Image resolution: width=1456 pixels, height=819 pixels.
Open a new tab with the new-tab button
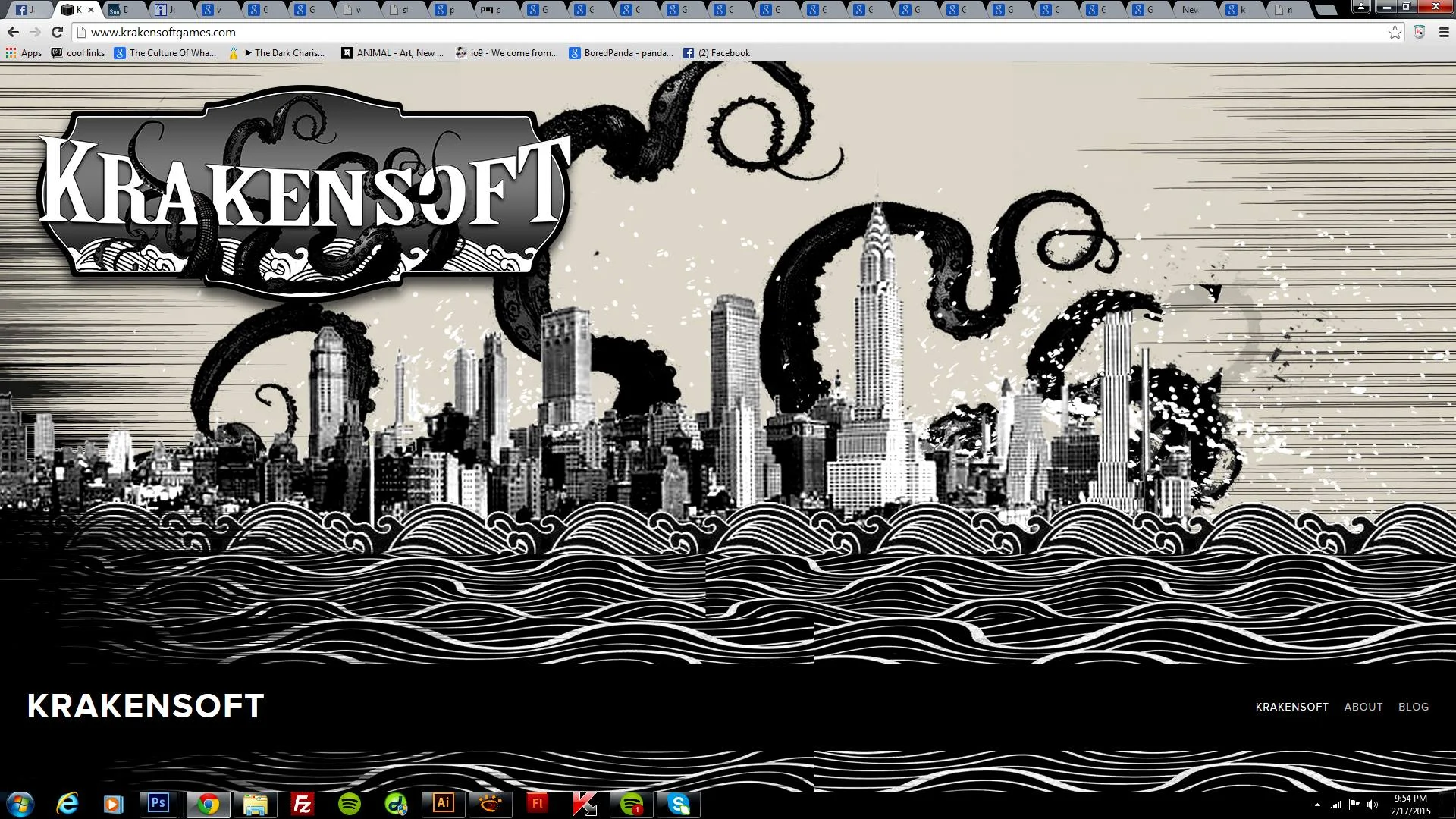[x=1326, y=11]
